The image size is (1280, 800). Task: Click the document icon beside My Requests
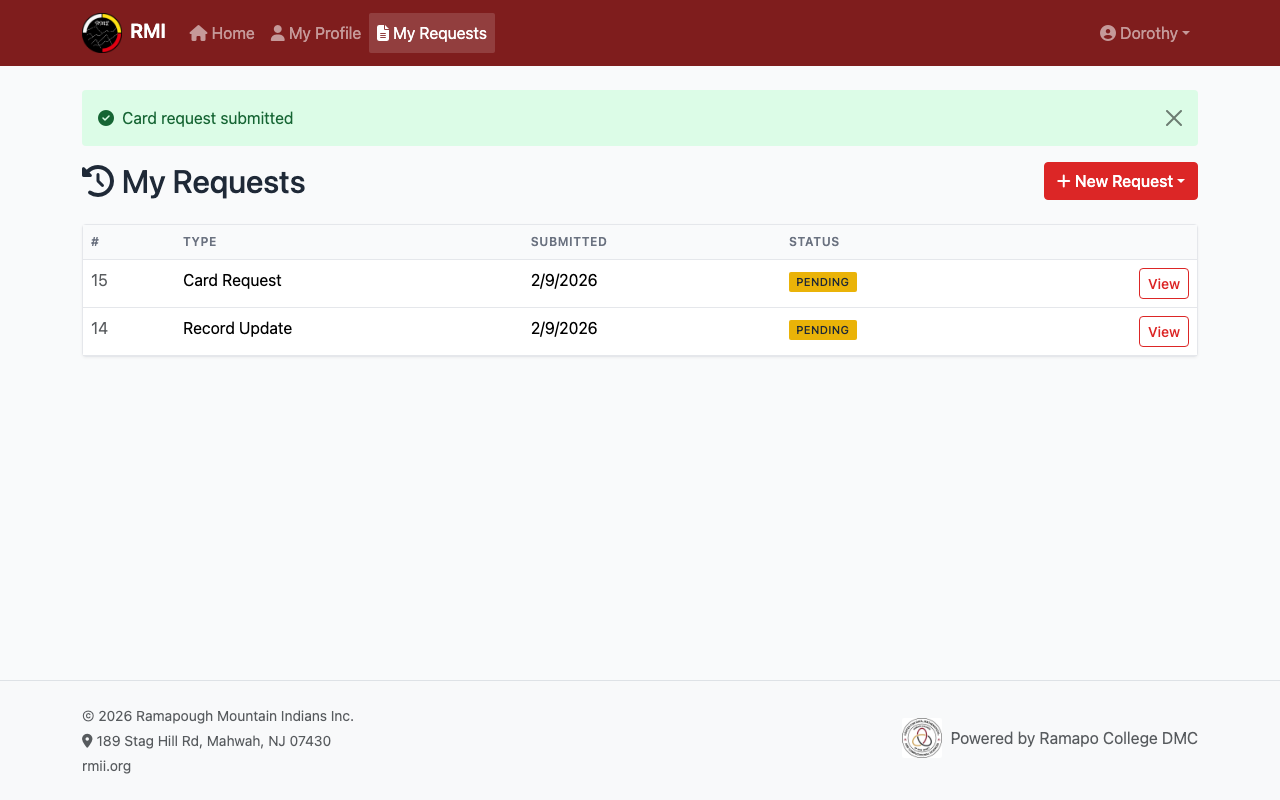tap(383, 33)
